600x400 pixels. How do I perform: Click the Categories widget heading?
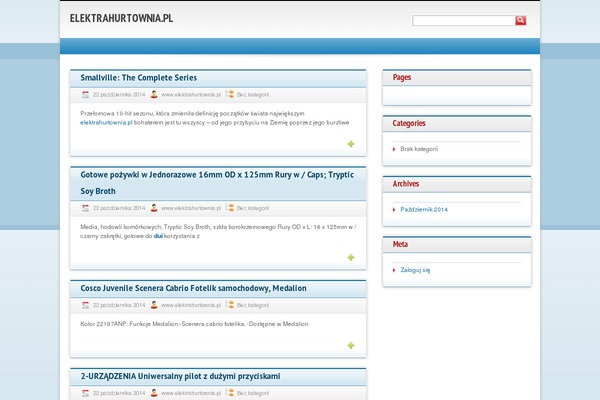(409, 123)
